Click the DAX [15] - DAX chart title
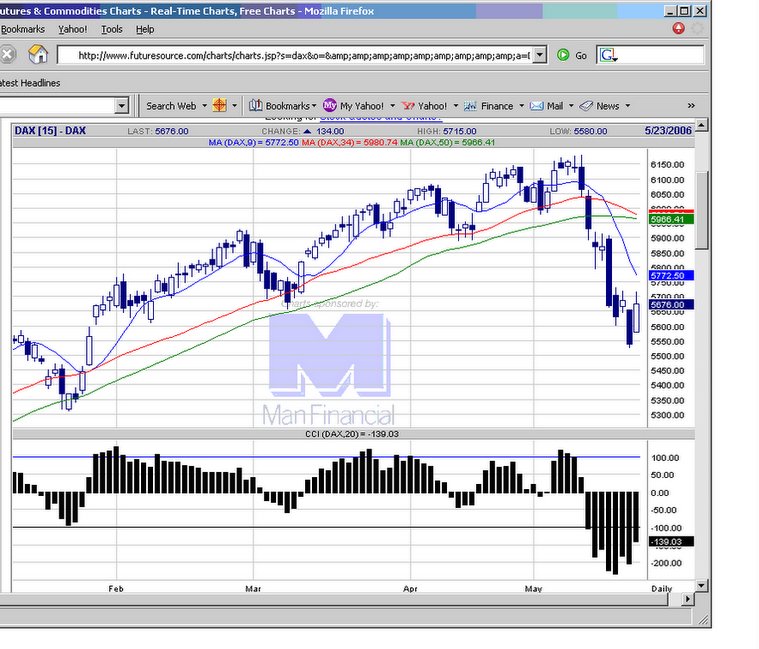This screenshot has height=649, width=759. 50,131
